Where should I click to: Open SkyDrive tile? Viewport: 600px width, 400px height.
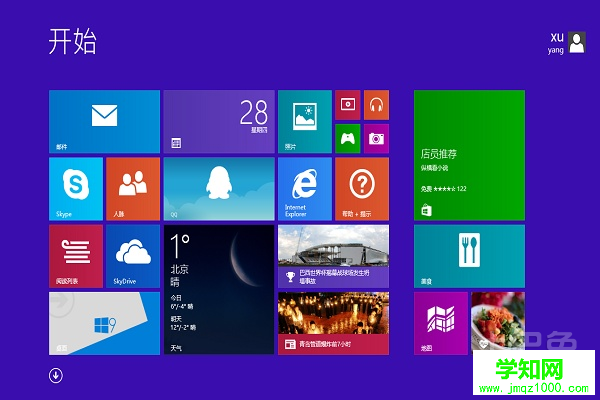[x=133, y=256]
